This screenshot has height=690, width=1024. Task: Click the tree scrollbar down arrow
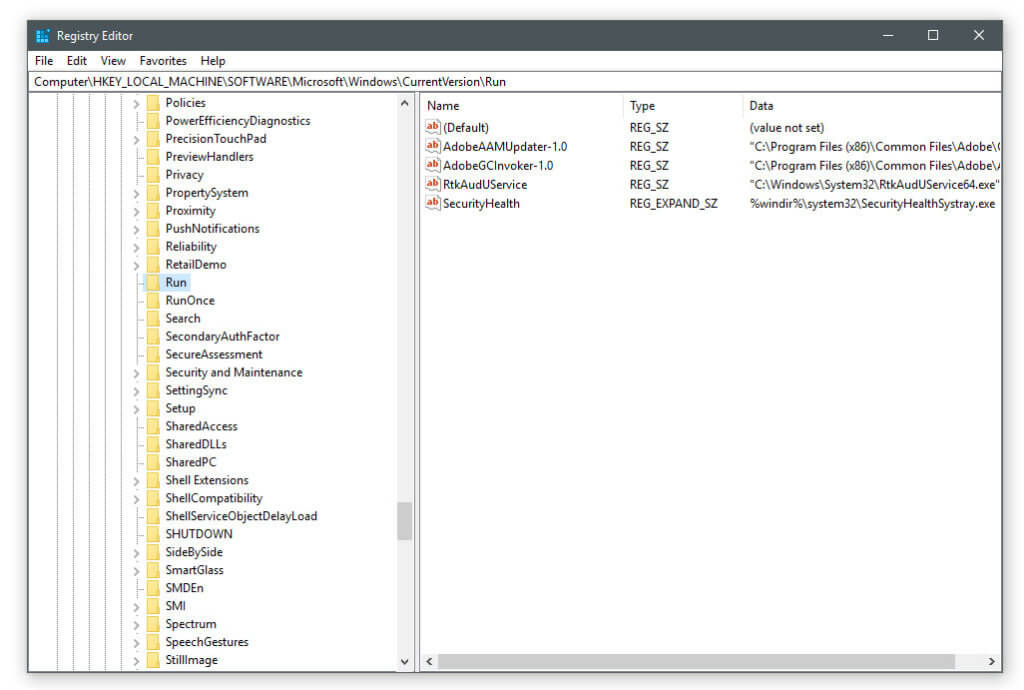point(404,661)
